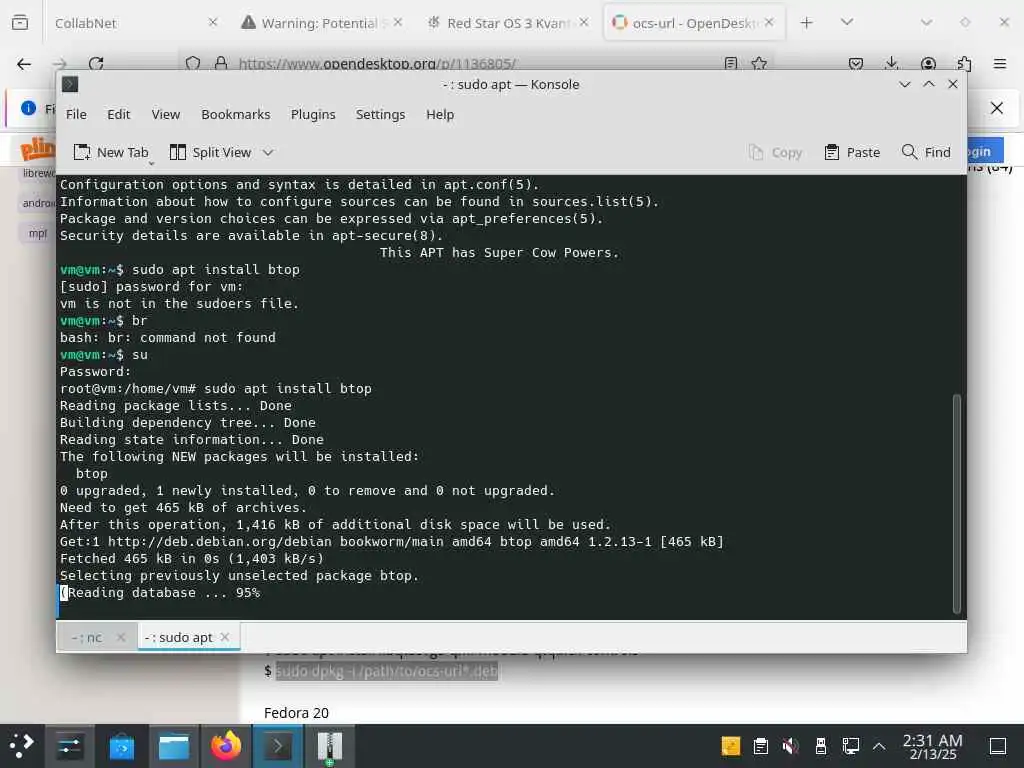This screenshot has width=1024, height=768.
Task: Click the Konsole taskbar entry
Action: [x=278, y=746]
